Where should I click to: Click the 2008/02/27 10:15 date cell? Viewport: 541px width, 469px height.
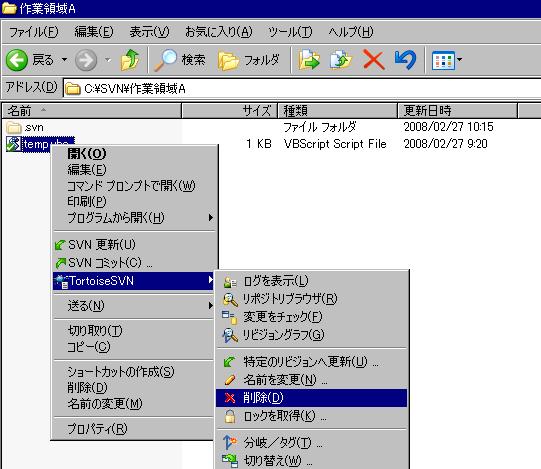point(448,127)
